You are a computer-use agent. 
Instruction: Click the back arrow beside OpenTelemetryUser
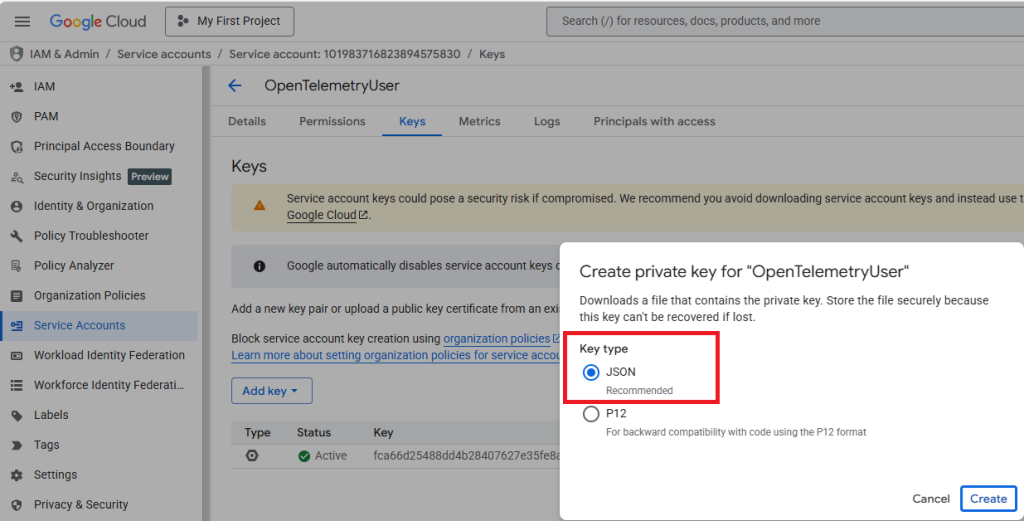[x=235, y=86]
